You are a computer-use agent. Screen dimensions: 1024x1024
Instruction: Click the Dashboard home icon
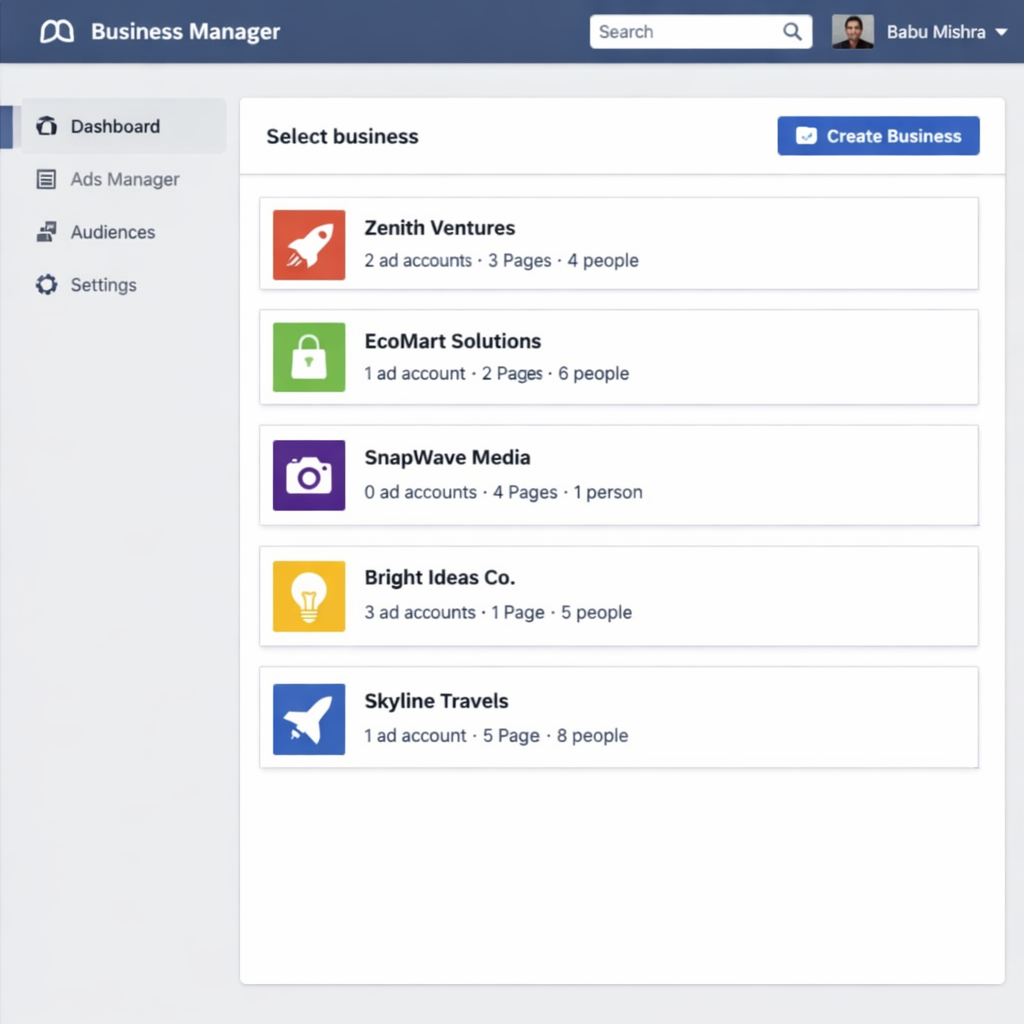pos(46,125)
